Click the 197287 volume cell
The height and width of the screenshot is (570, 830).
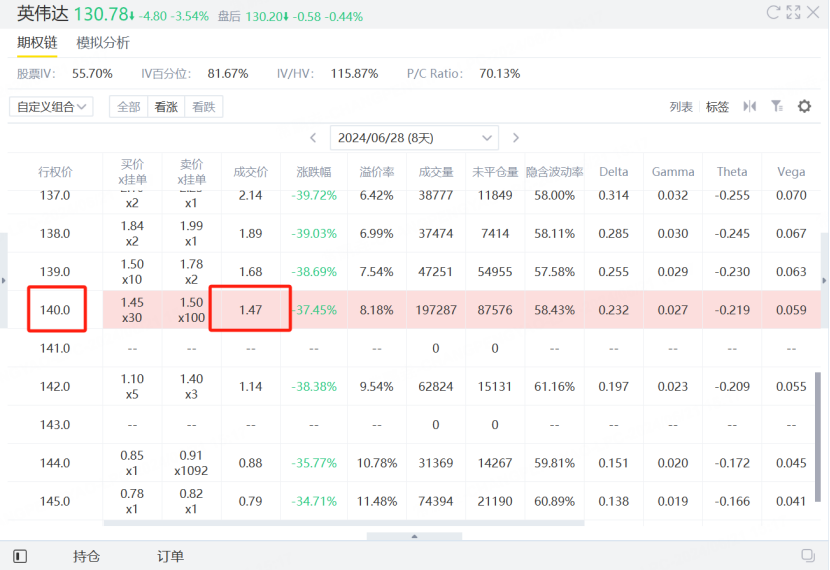[436, 310]
